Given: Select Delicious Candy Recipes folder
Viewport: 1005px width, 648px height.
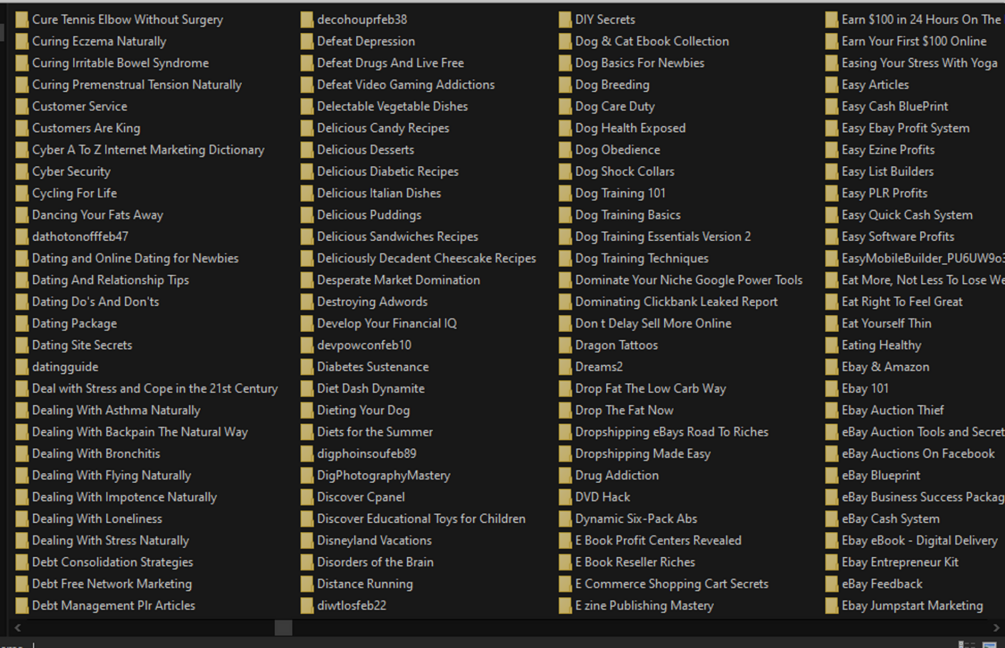Looking at the screenshot, I should coord(383,128).
